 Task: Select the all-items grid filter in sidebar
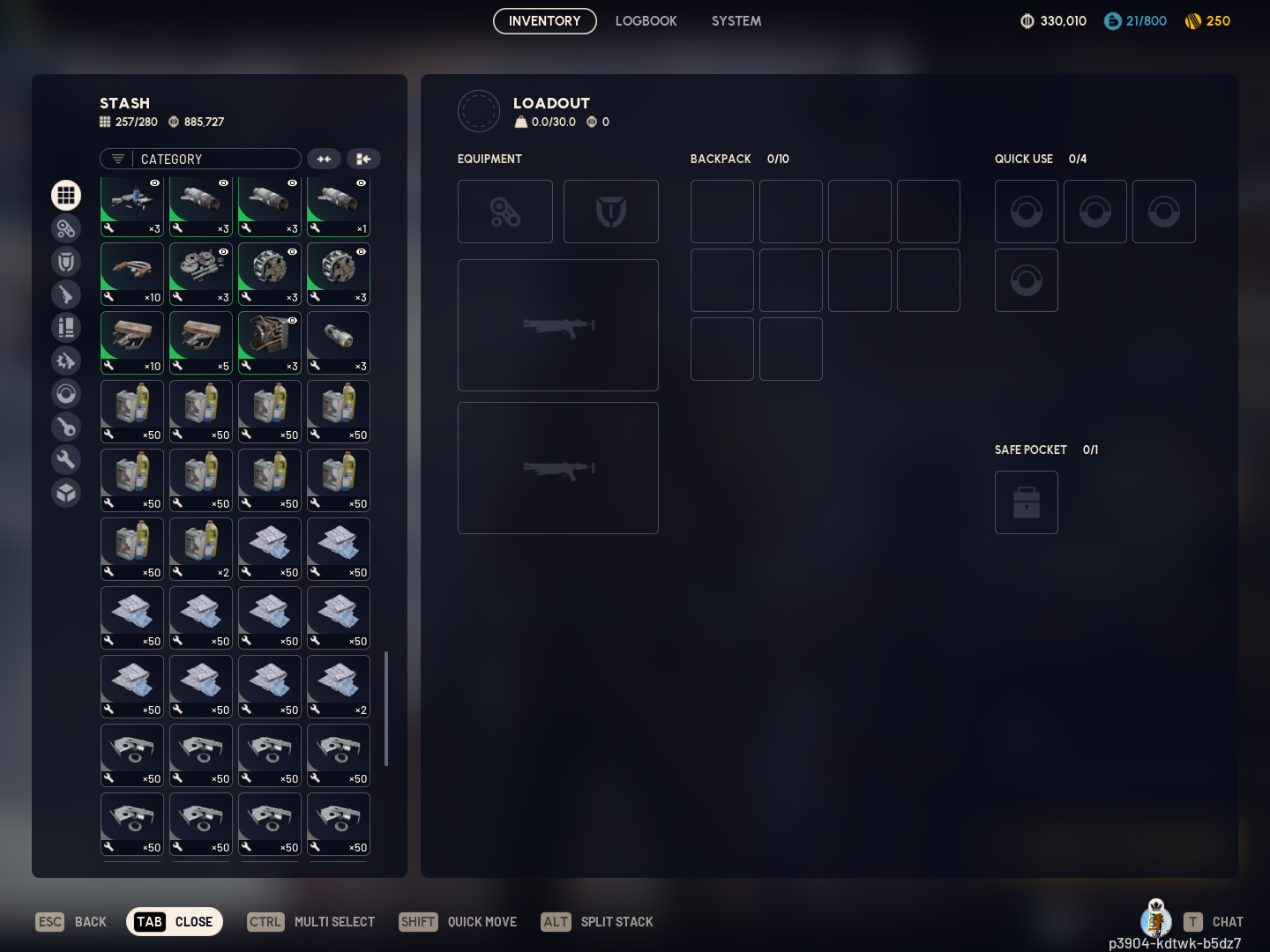click(x=66, y=195)
